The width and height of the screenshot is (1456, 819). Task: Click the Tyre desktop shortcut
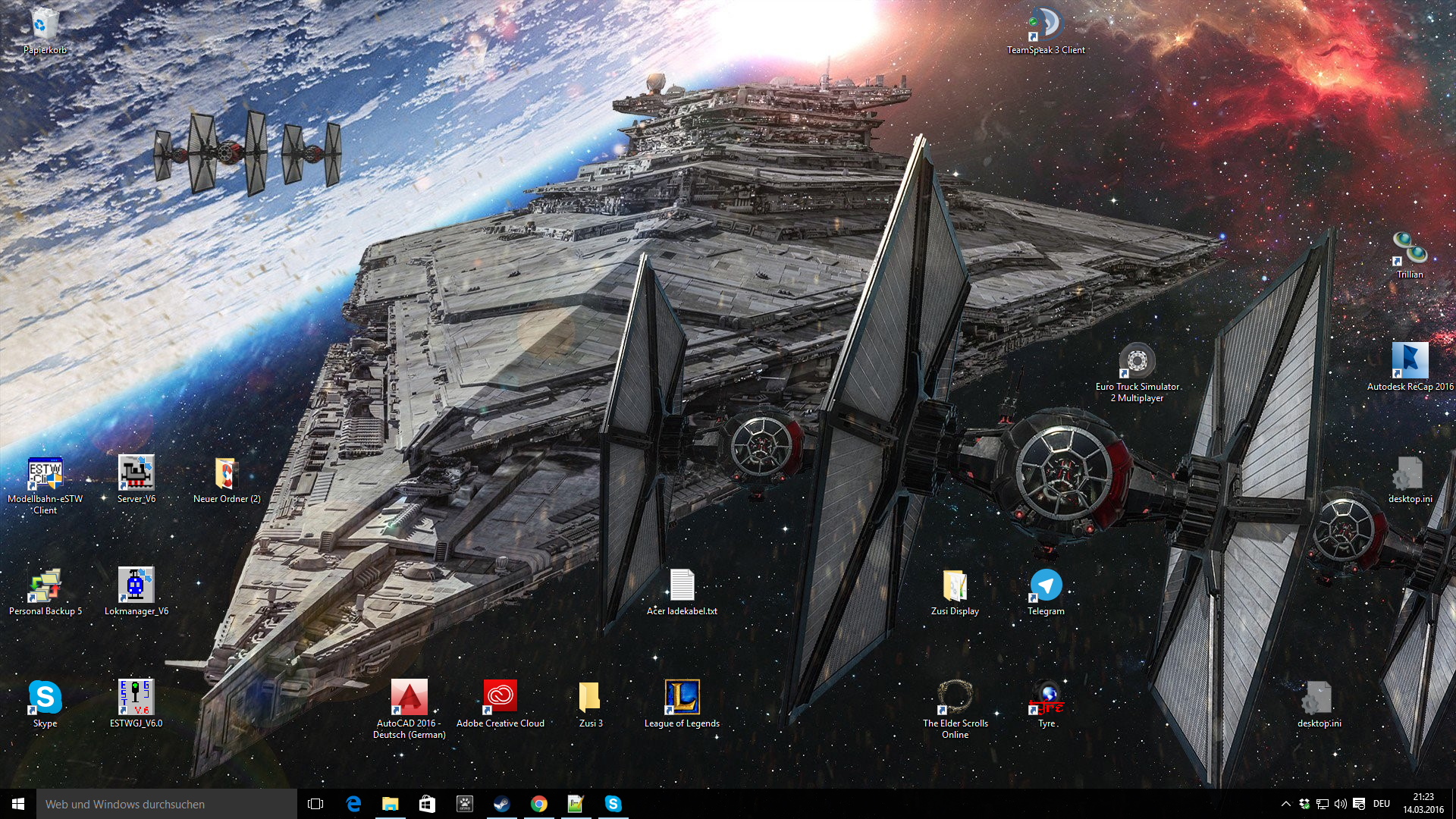click(1047, 704)
